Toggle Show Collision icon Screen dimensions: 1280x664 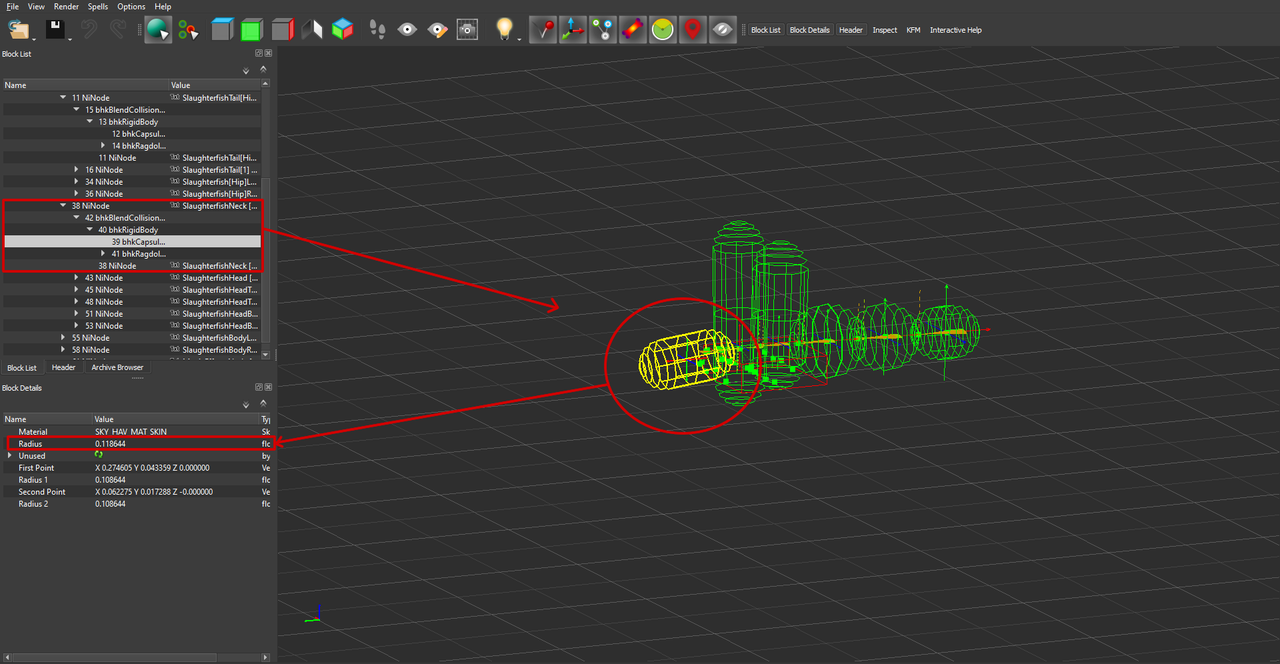coord(632,29)
